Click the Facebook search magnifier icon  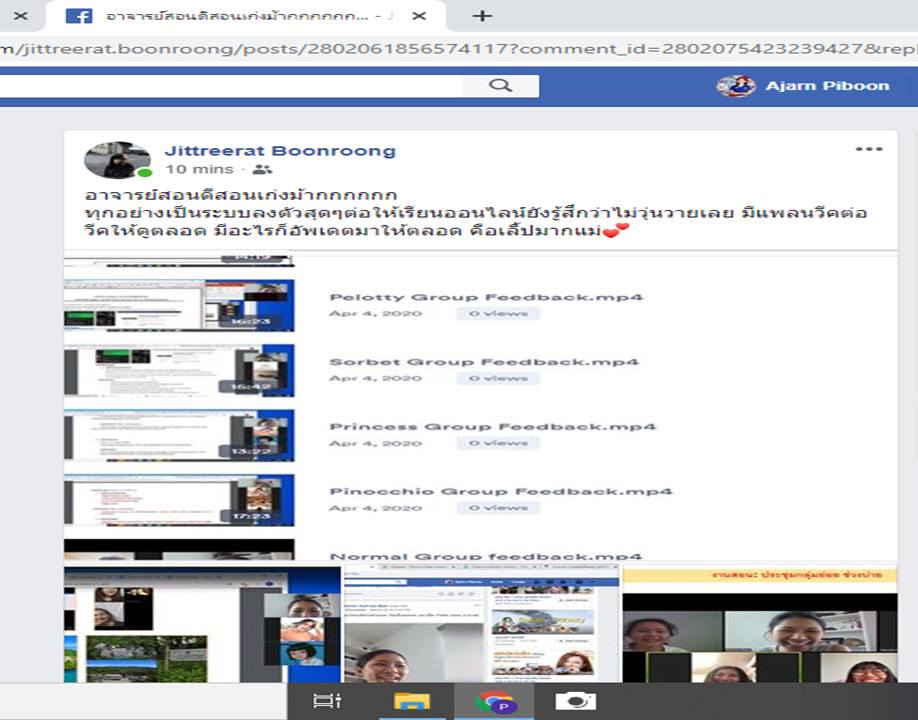coord(500,86)
